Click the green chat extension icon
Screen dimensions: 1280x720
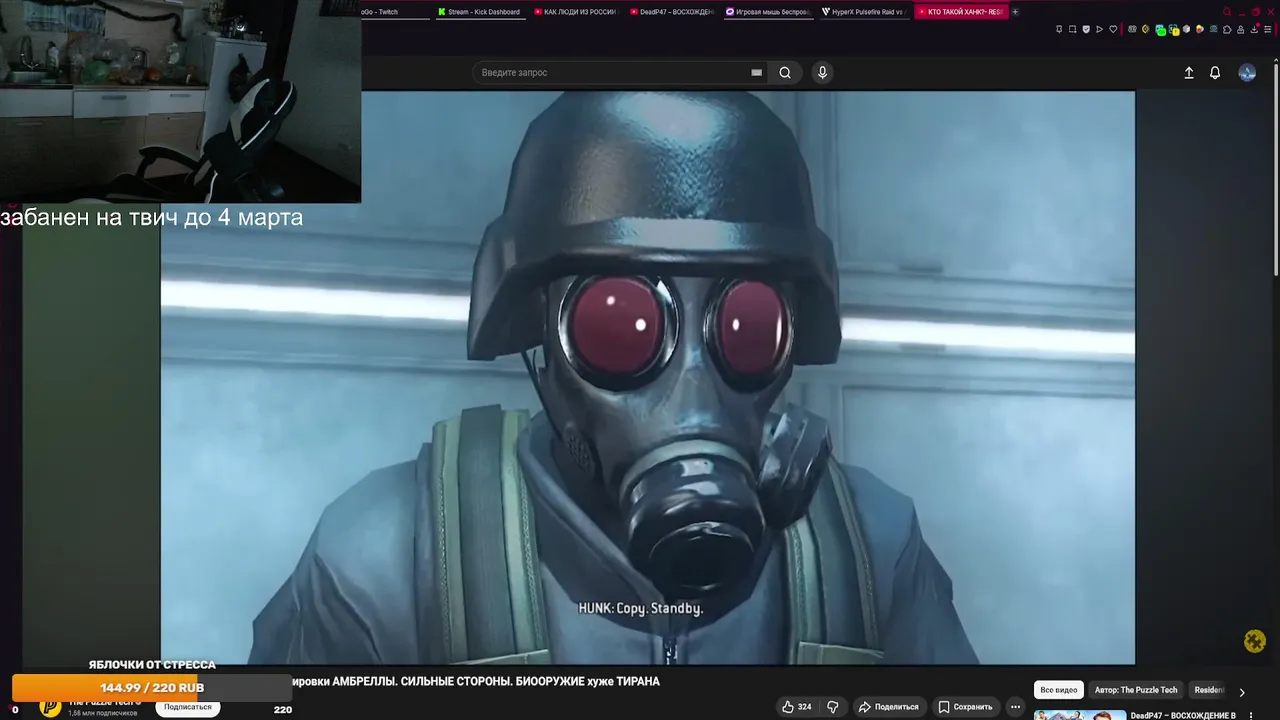(x=1160, y=30)
